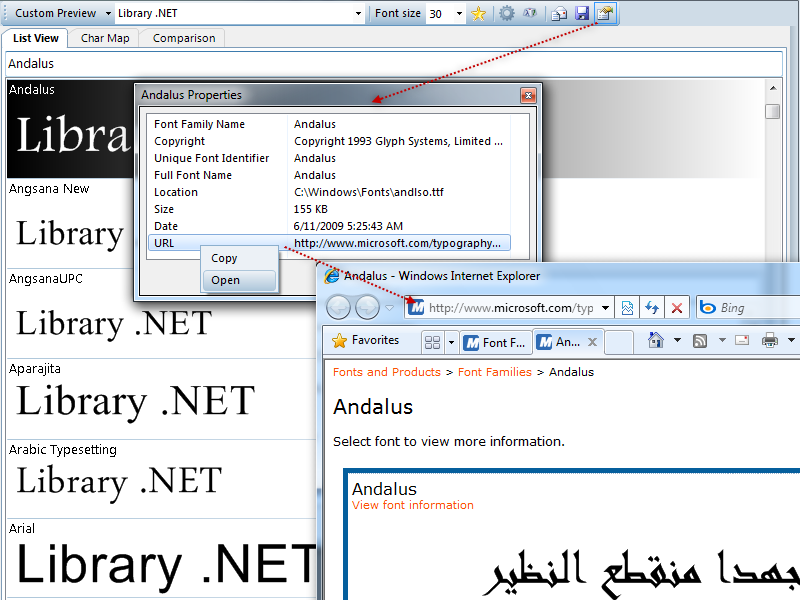Open font properties toolbar icon

click(x=606, y=13)
